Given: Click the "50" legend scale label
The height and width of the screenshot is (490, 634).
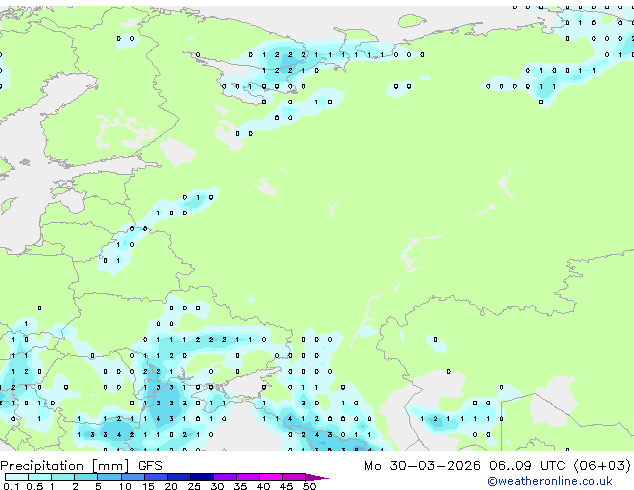Looking at the screenshot, I should (x=310, y=486).
